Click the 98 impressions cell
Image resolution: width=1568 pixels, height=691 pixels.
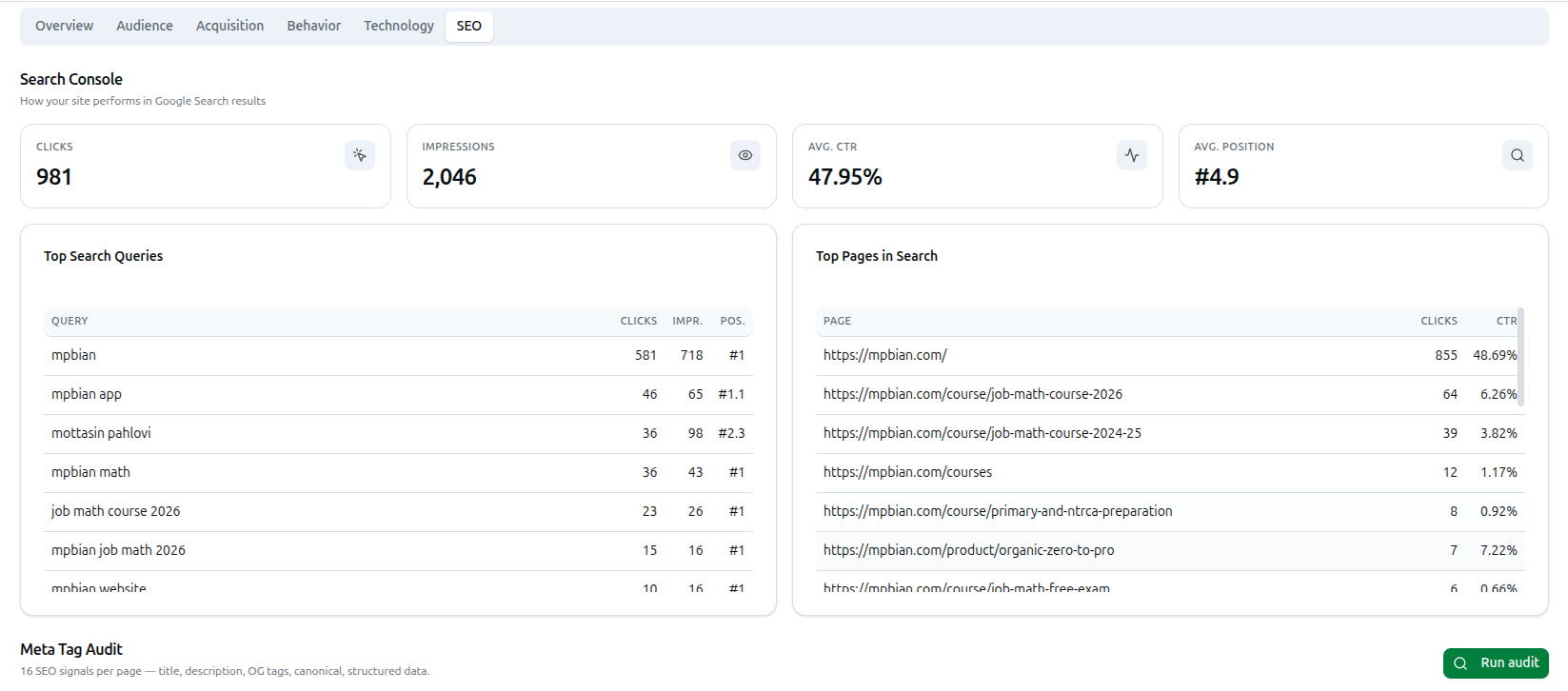[x=696, y=433]
